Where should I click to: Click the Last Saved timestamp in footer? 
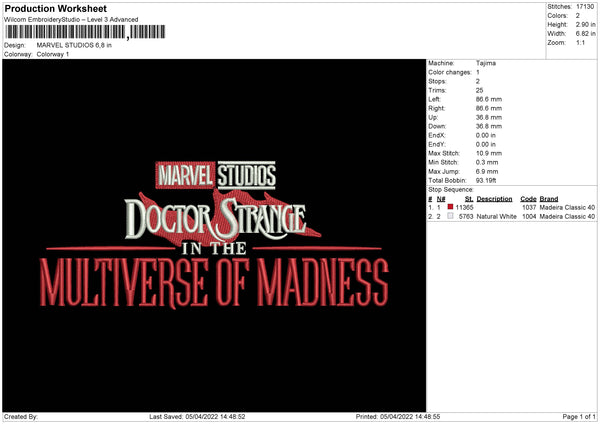(x=197, y=416)
